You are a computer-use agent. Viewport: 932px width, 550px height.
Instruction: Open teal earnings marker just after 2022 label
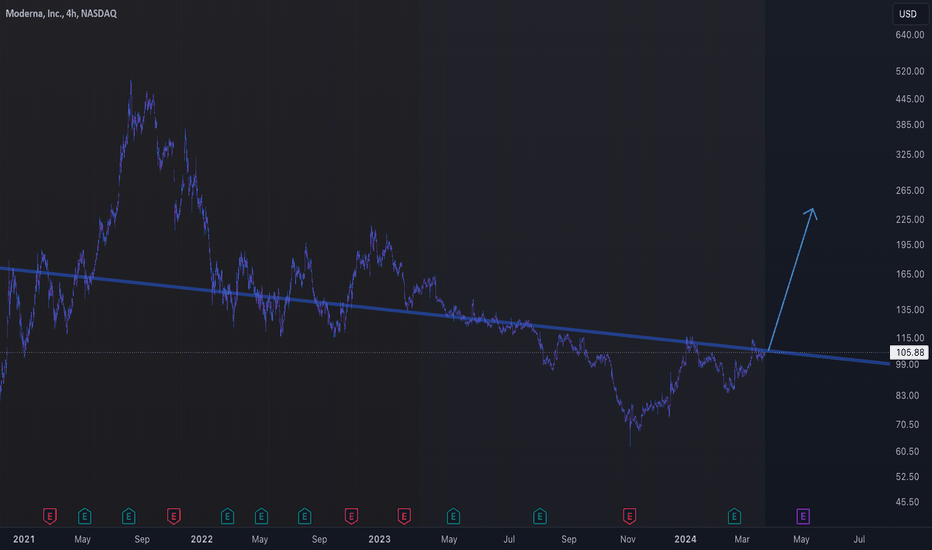point(227,516)
